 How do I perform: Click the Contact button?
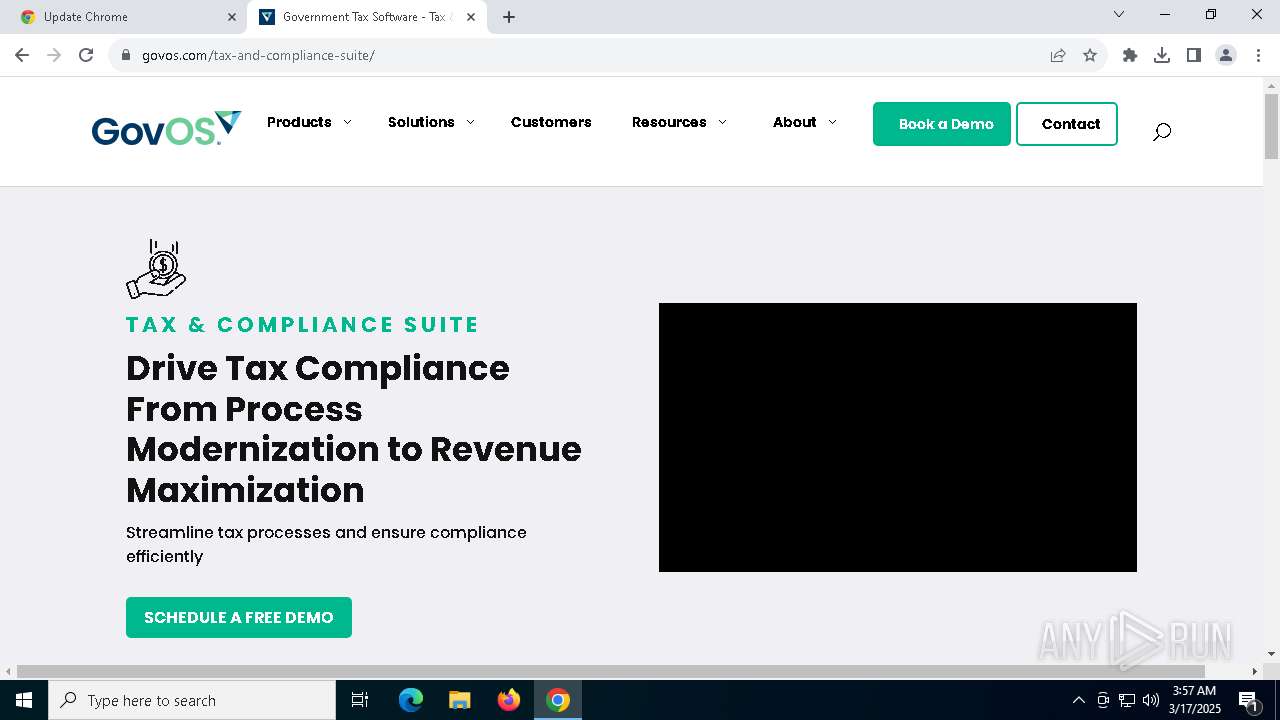(x=1067, y=124)
